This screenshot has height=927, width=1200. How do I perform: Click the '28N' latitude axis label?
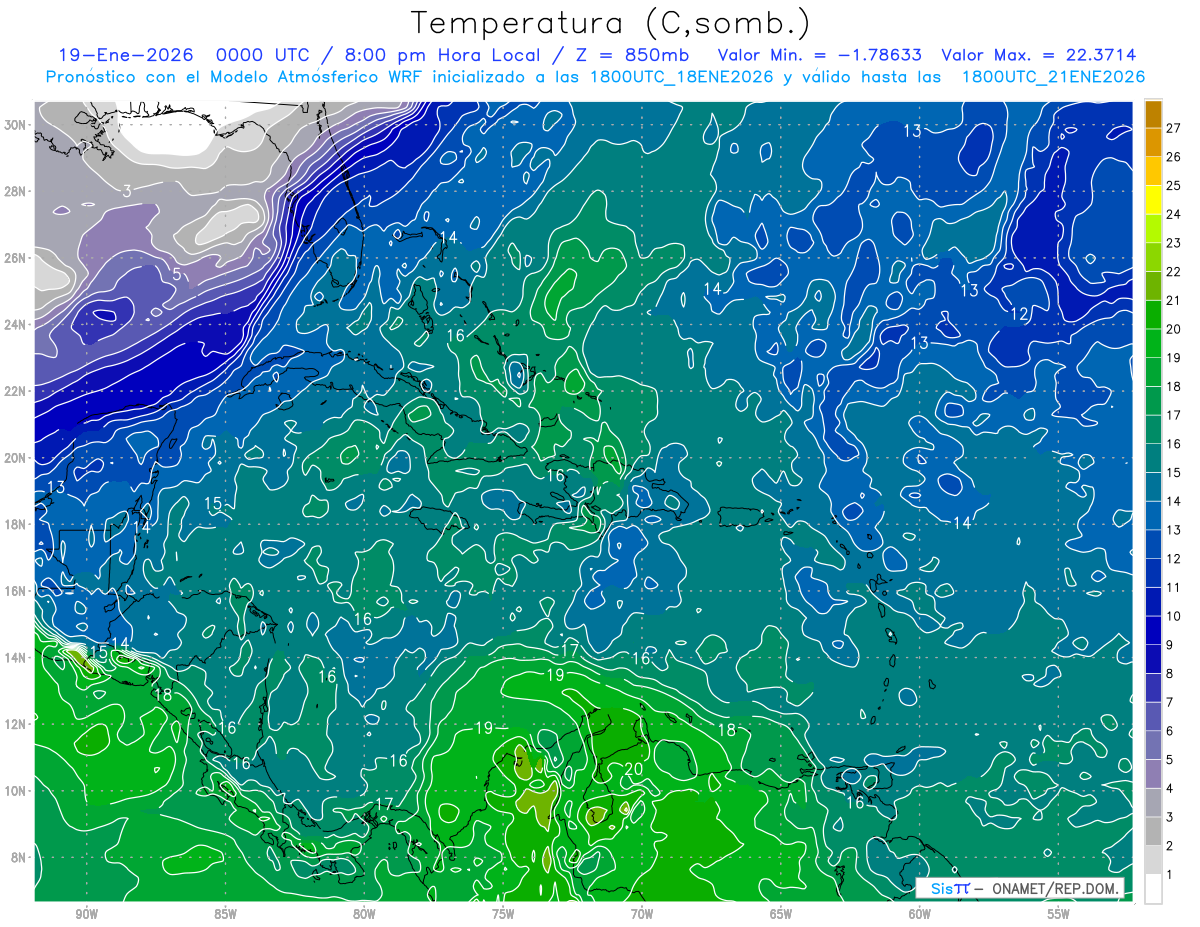(x=17, y=191)
